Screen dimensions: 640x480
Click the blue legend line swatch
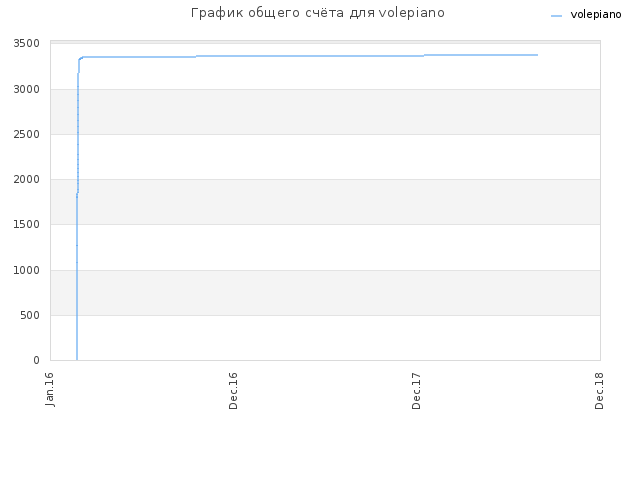pos(556,16)
